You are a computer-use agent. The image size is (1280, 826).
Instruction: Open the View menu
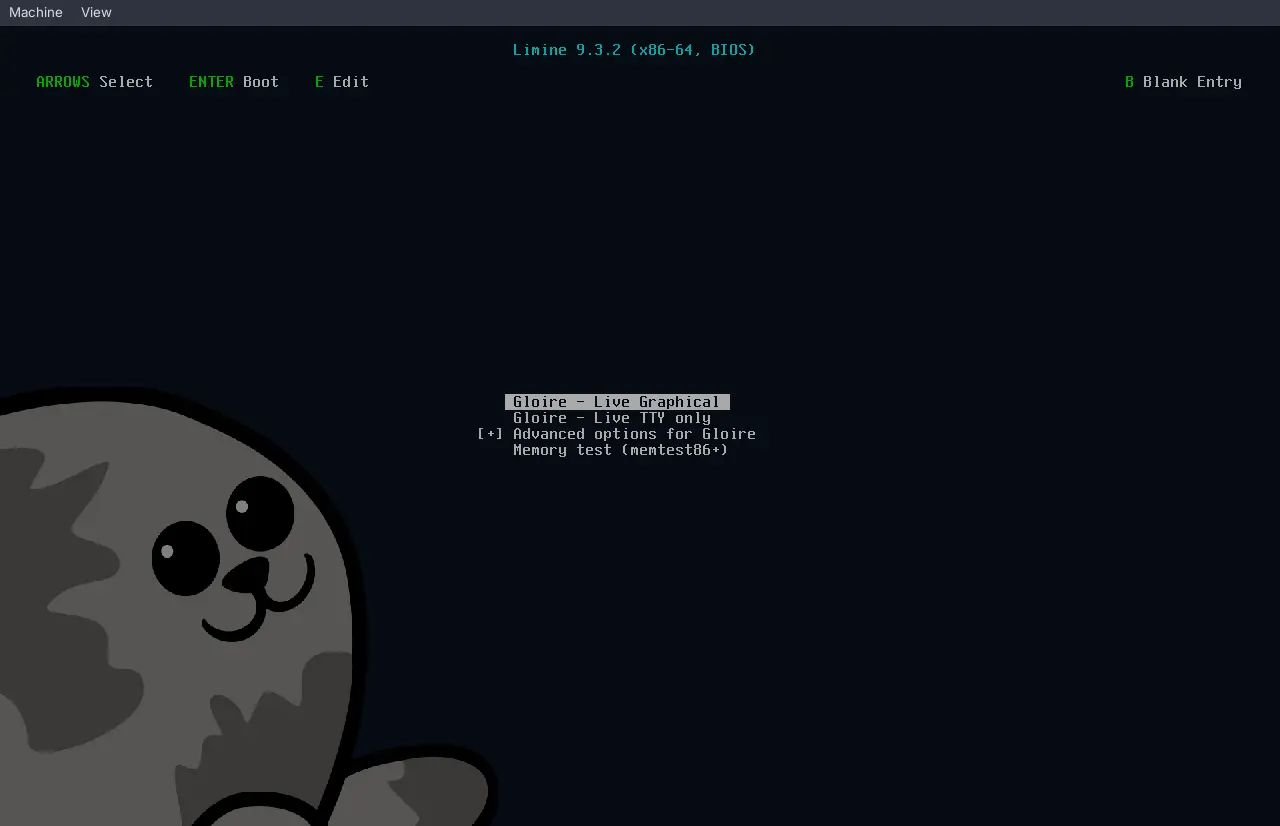(x=96, y=12)
